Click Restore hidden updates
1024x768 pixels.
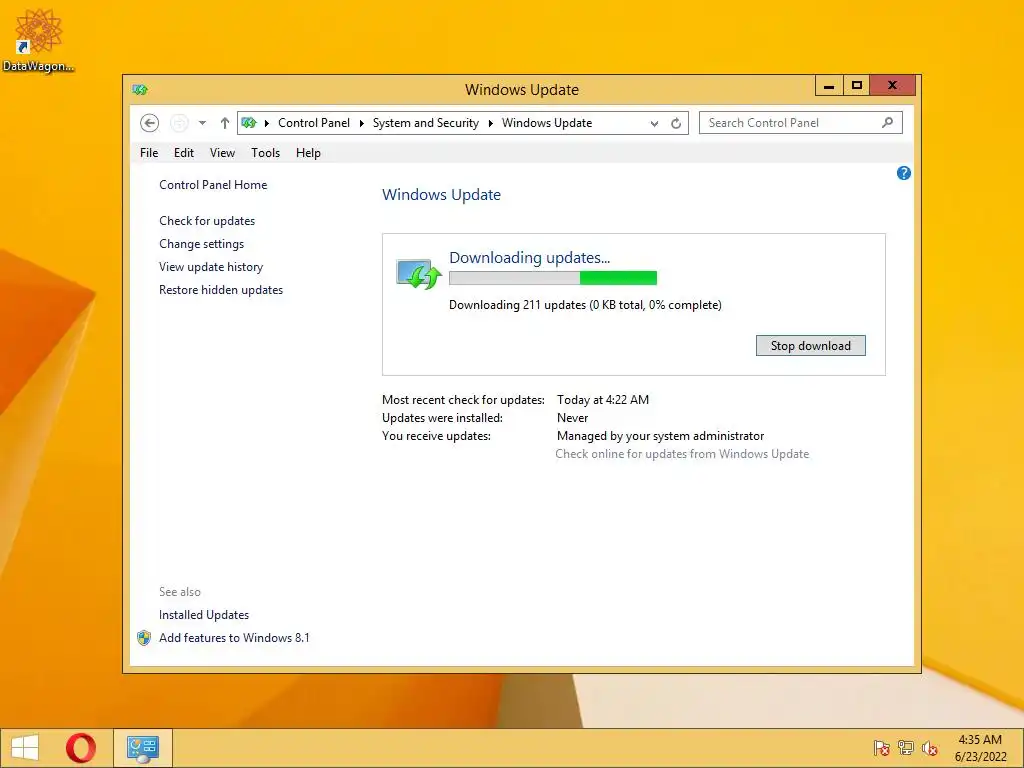point(221,290)
